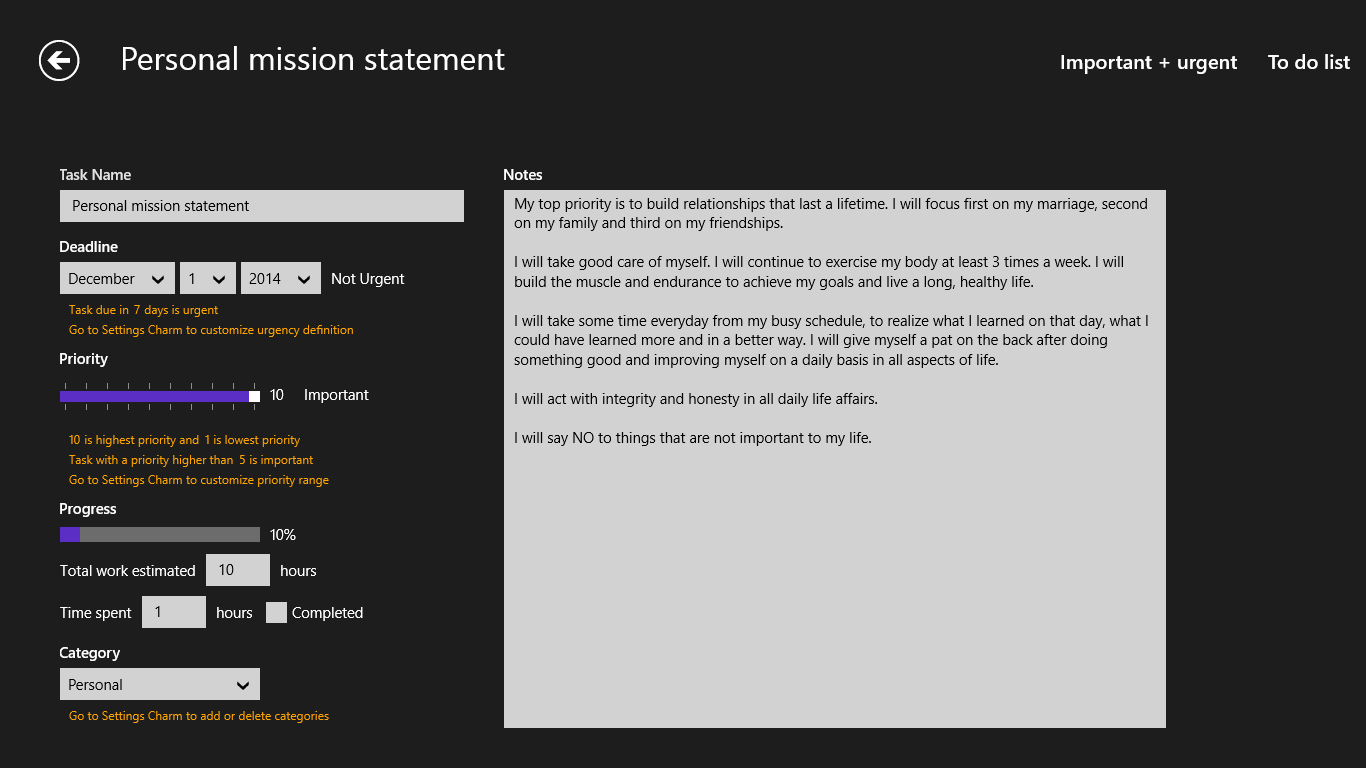Viewport: 1366px width, 768px height.
Task: Open the December month dropdown
Action: (117, 279)
